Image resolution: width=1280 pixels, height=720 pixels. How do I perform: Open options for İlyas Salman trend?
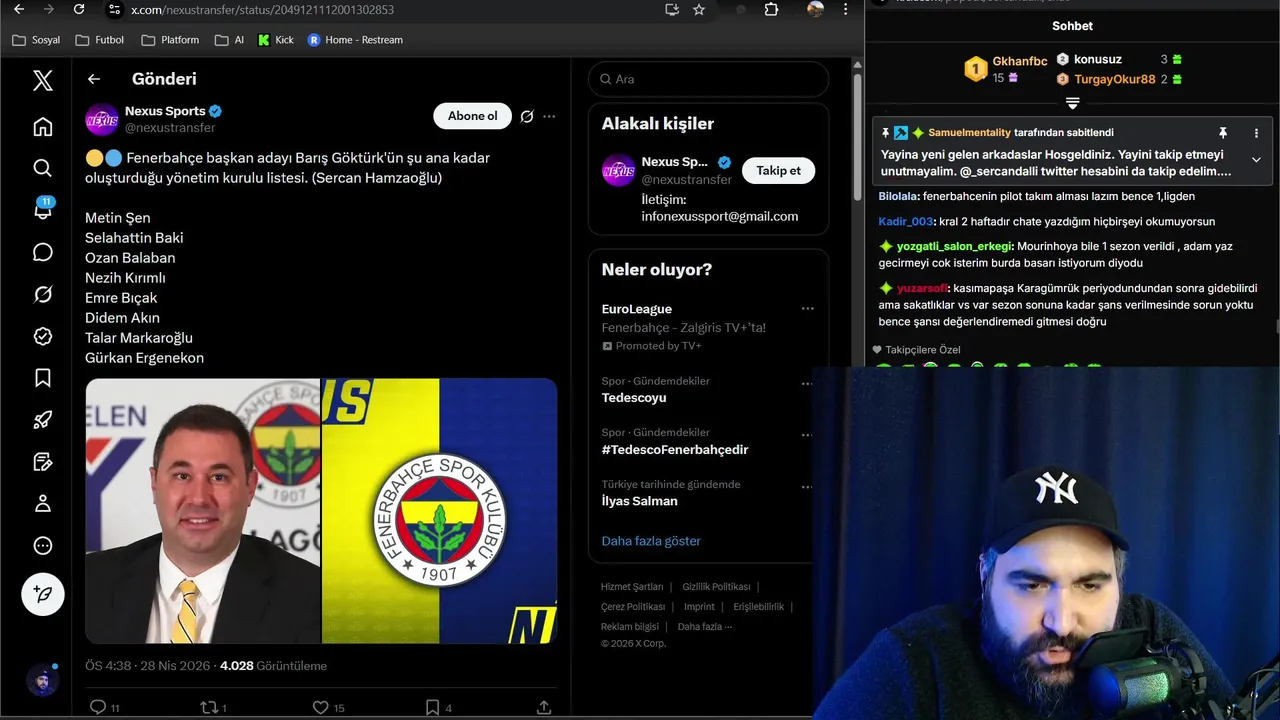click(807, 487)
